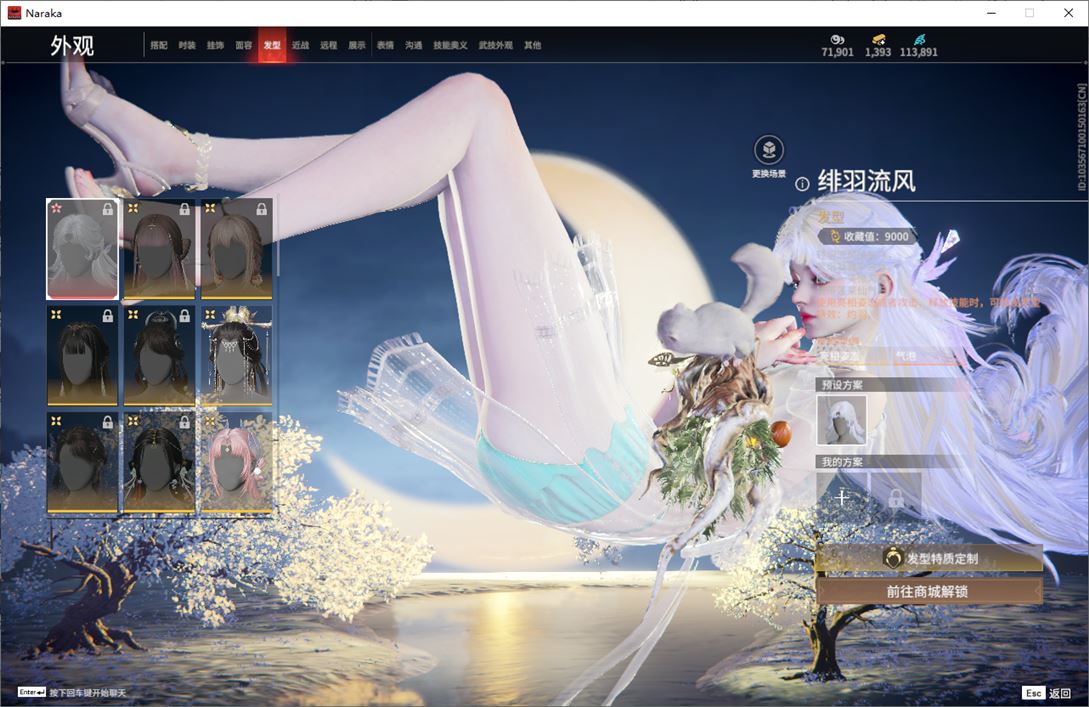This screenshot has height=707, width=1089.
Task: Go to the 其他 tab
Action: 533,45
